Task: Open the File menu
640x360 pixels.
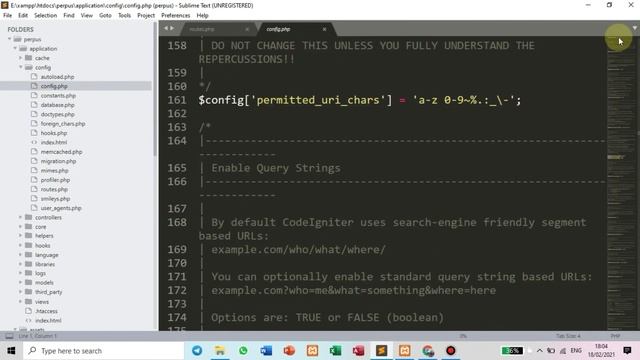Action: click(7, 15)
